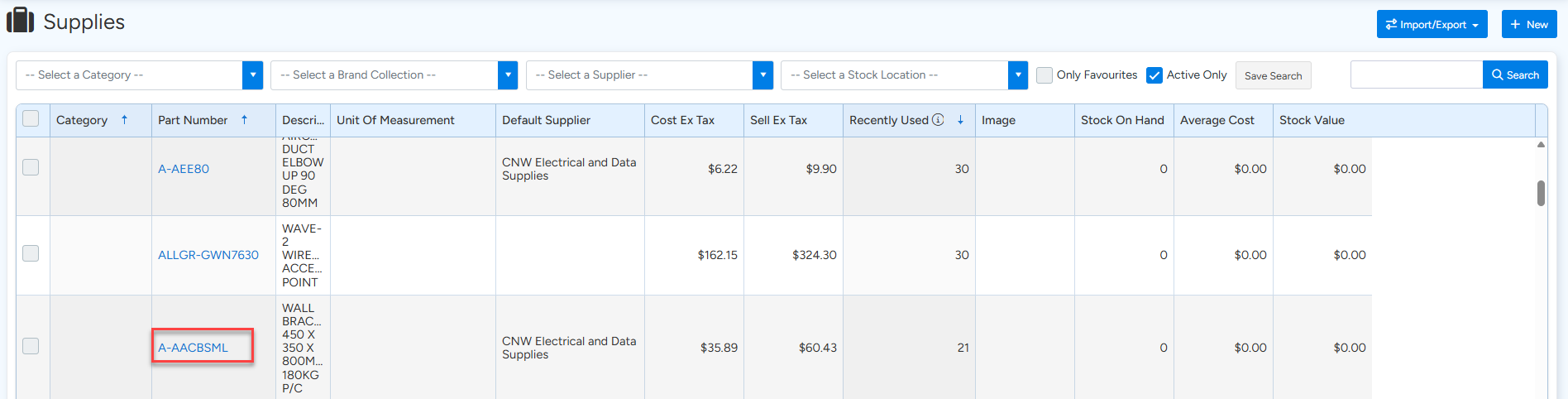Open the Import/Export dropdown menu
The width and height of the screenshot is (1568, 399).
tap(1432, 24)
